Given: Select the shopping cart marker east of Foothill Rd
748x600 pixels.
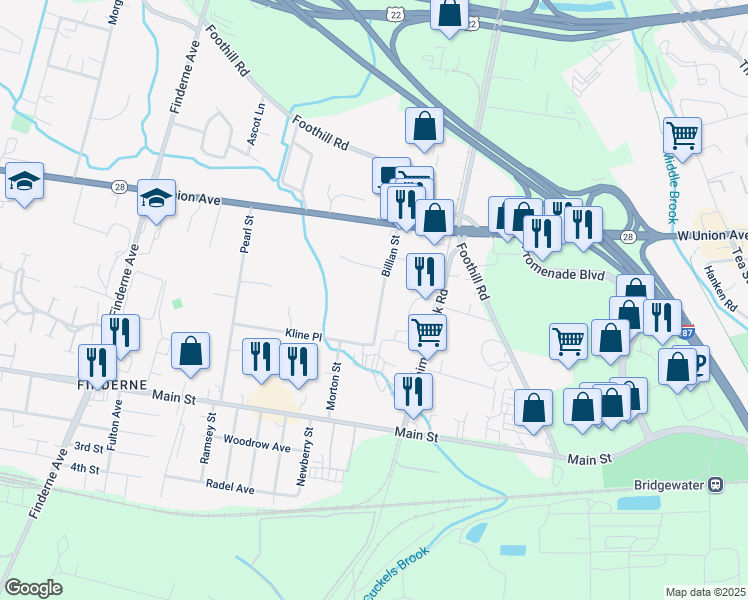Looking at the screenshot, I should pyautogui.click(x=568, y=342).
